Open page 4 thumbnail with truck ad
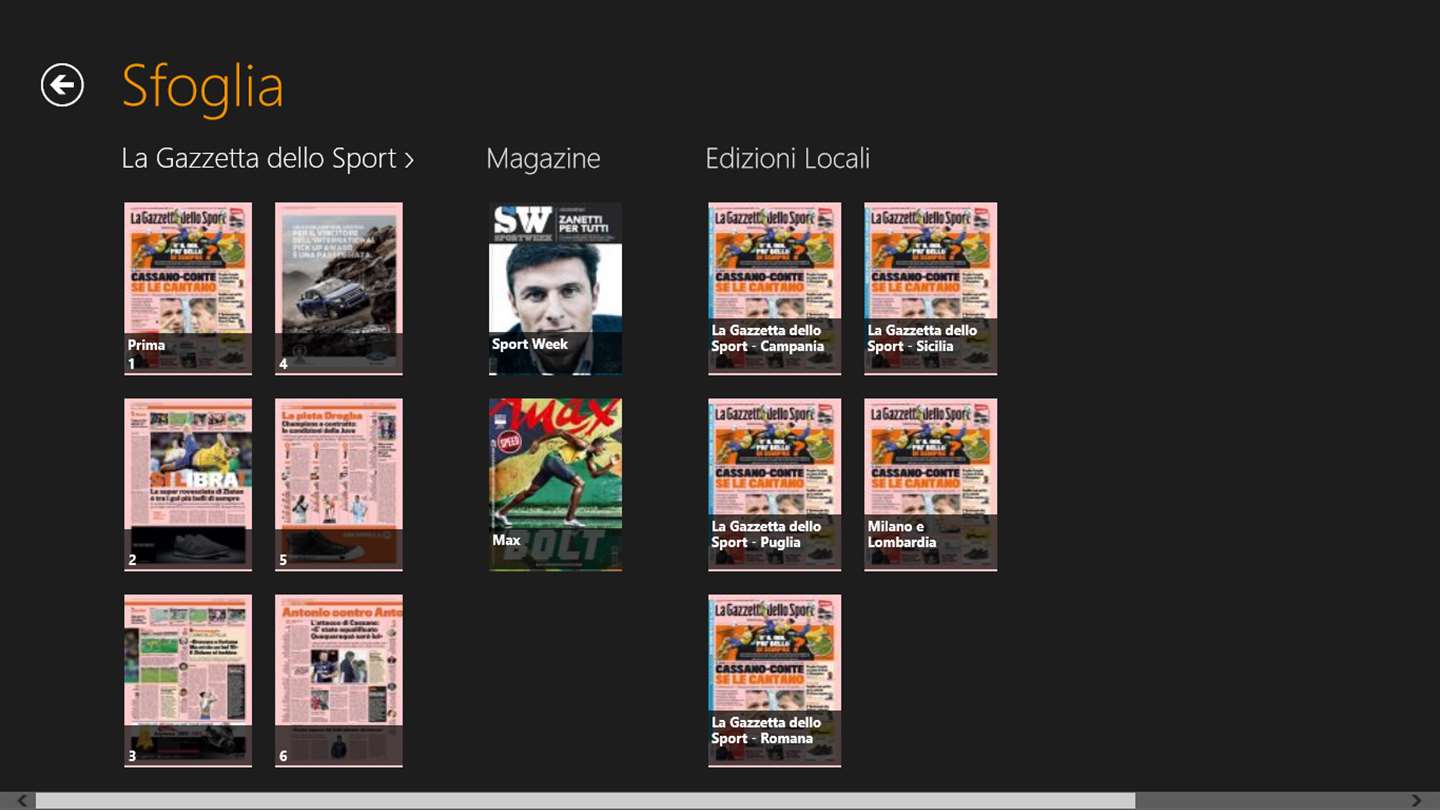The height and width of the screenshot is (810, 1440). coord(339,288)
